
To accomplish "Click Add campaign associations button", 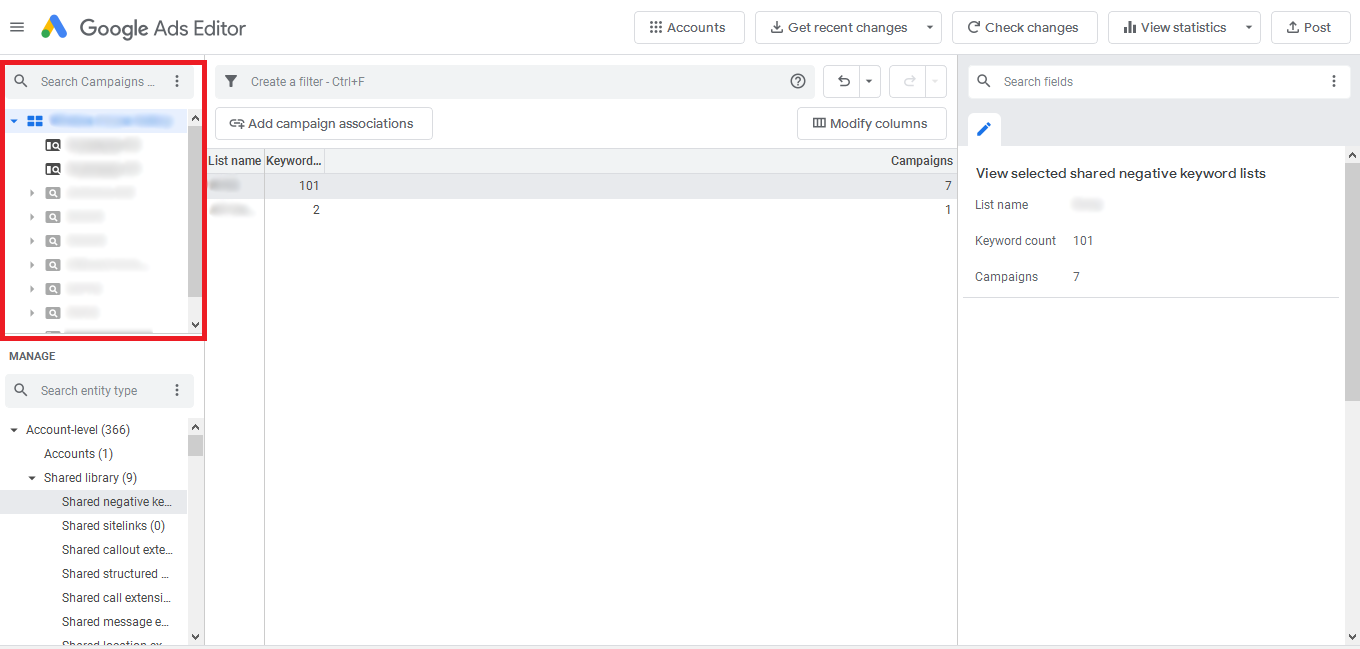I will 324,124.
